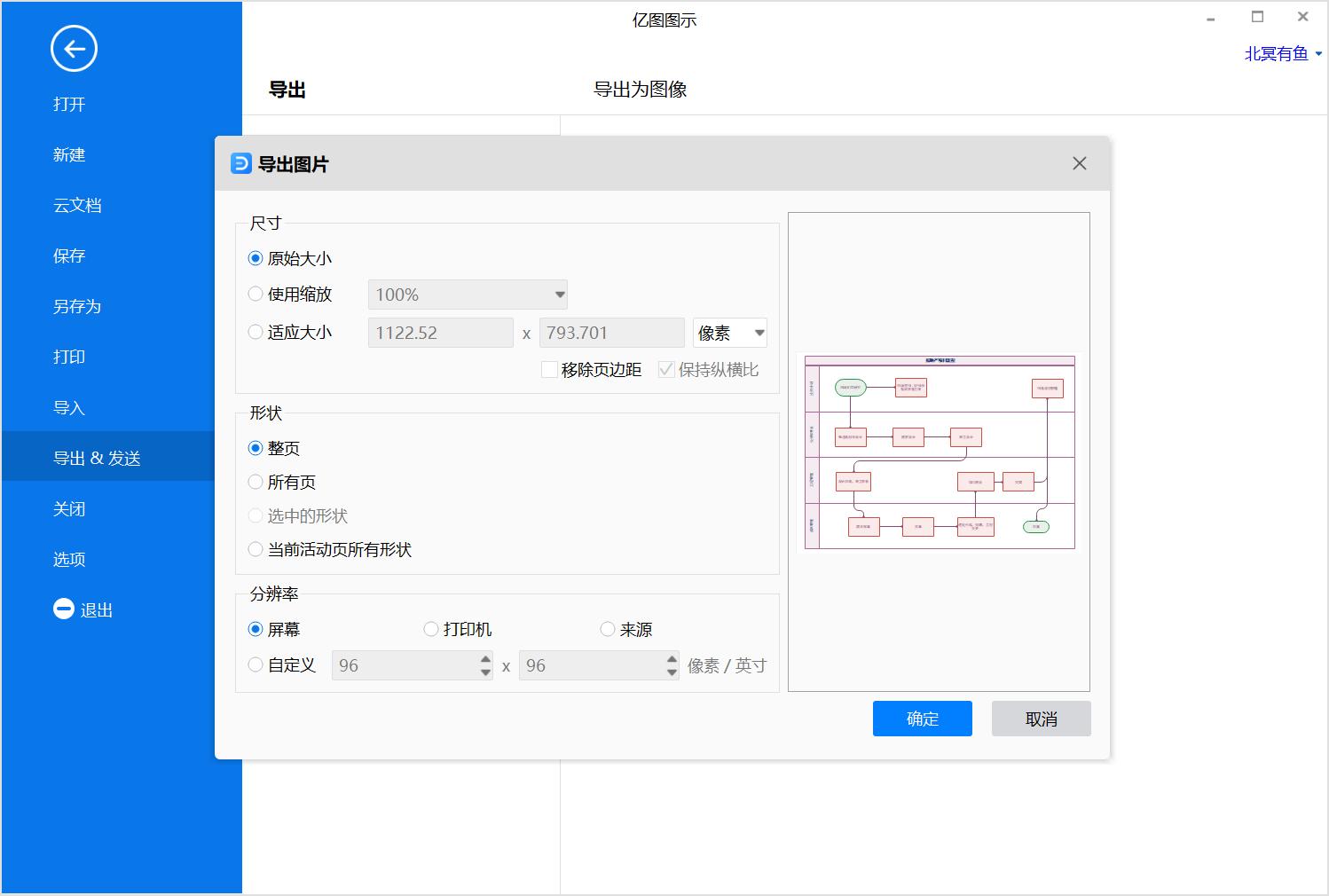
Task: Select 所有页 under the 形状 section
Action: (x=256, y=482)
